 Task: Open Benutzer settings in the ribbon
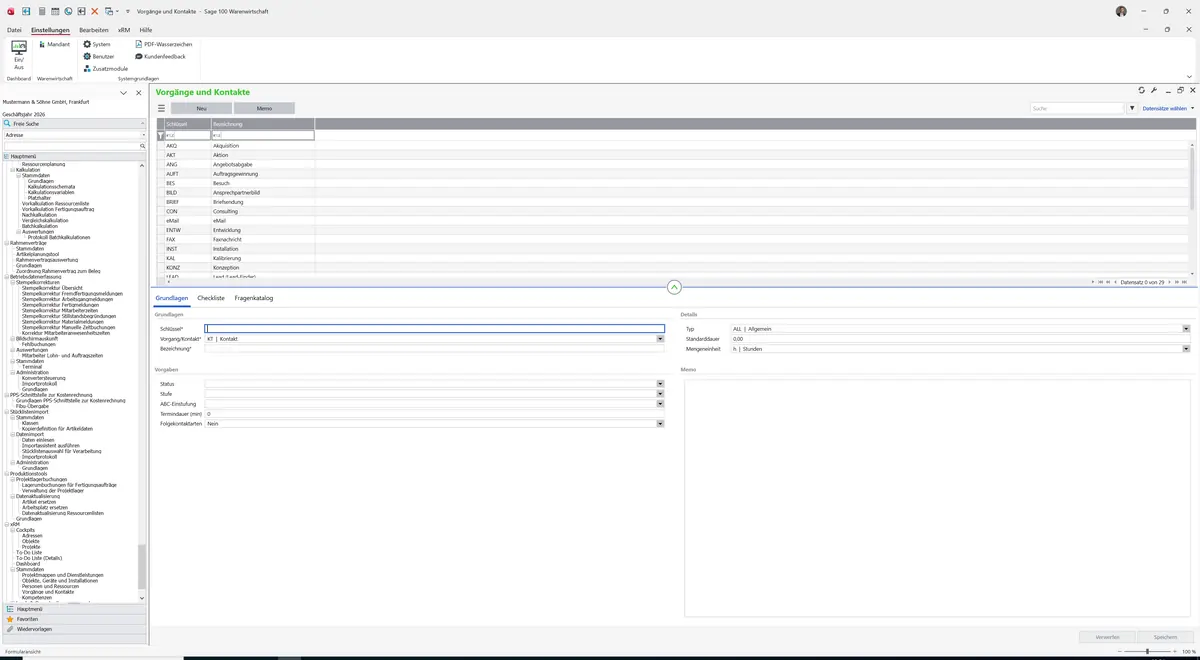[99, 56]
